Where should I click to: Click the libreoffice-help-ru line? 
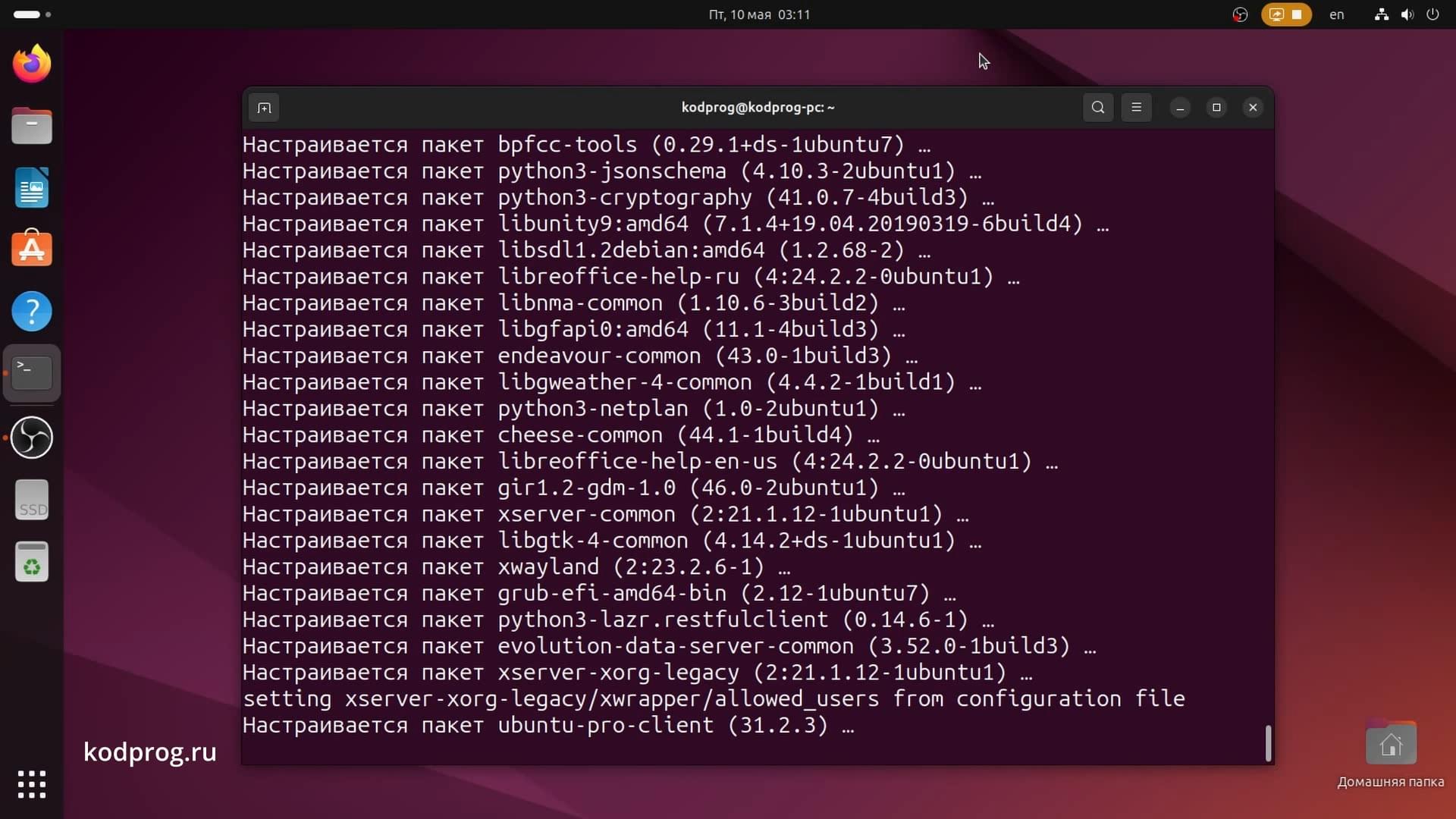click(631, 277)
